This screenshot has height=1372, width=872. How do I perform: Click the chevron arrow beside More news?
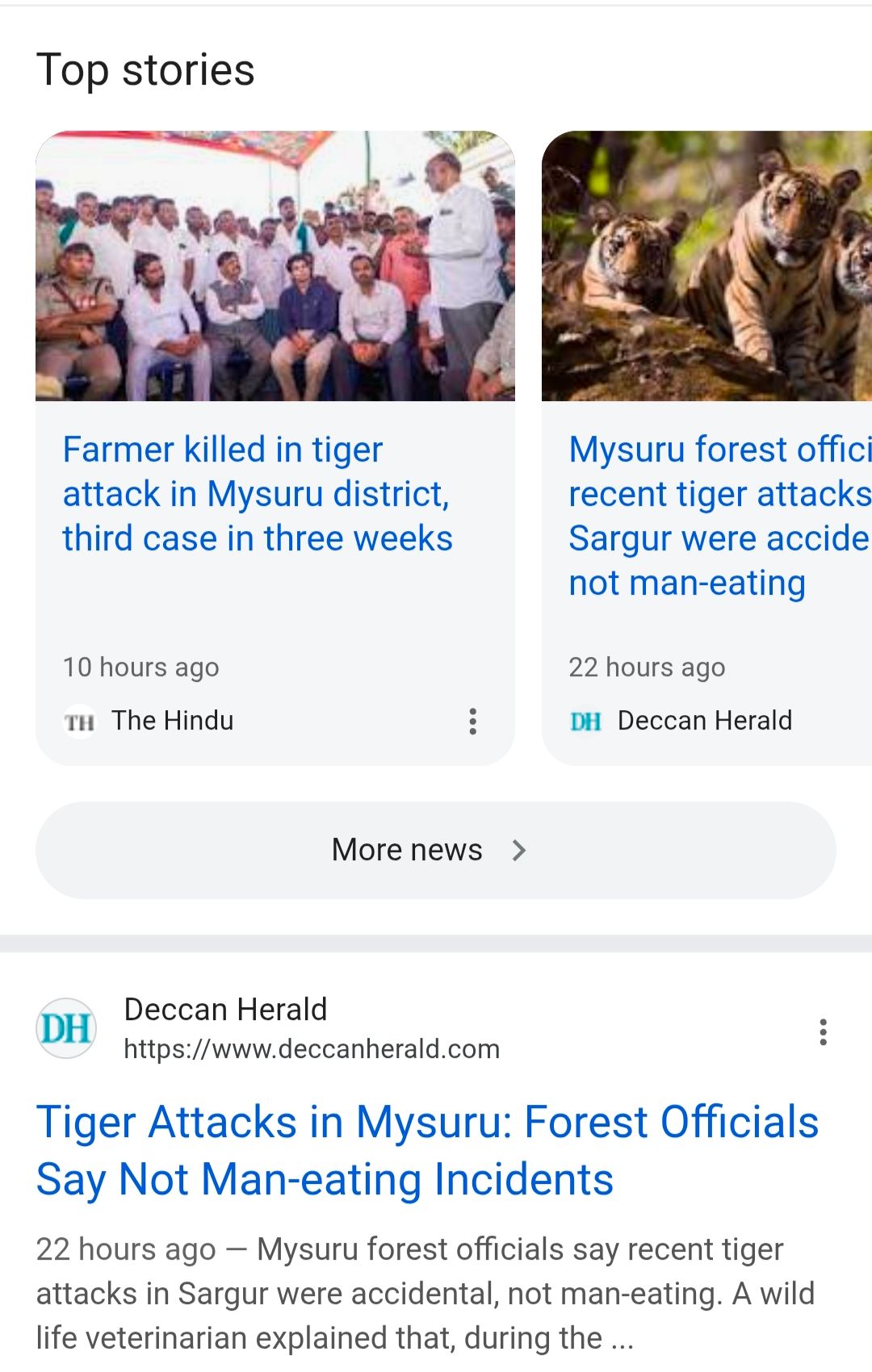(519, 850)
